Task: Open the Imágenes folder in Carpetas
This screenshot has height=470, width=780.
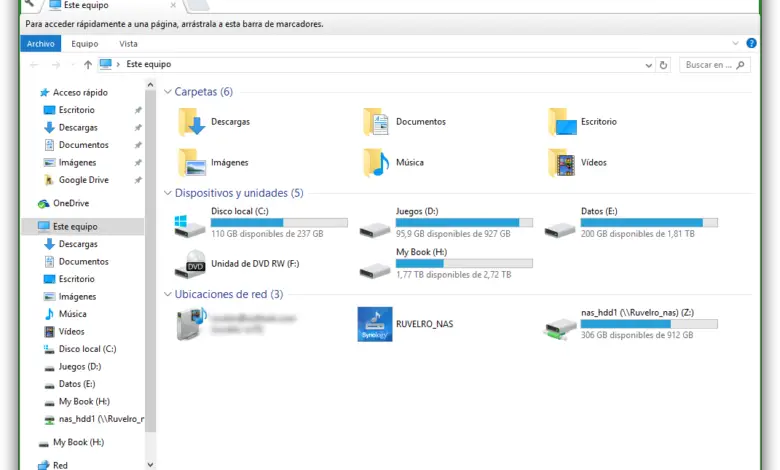Action: [192, 163]
